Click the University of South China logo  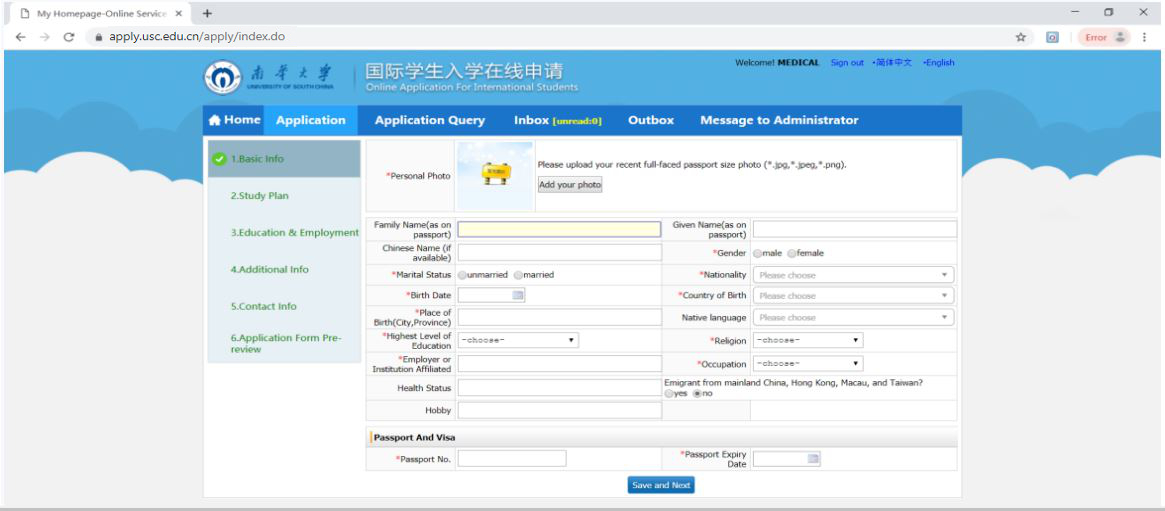coord(268,78)
